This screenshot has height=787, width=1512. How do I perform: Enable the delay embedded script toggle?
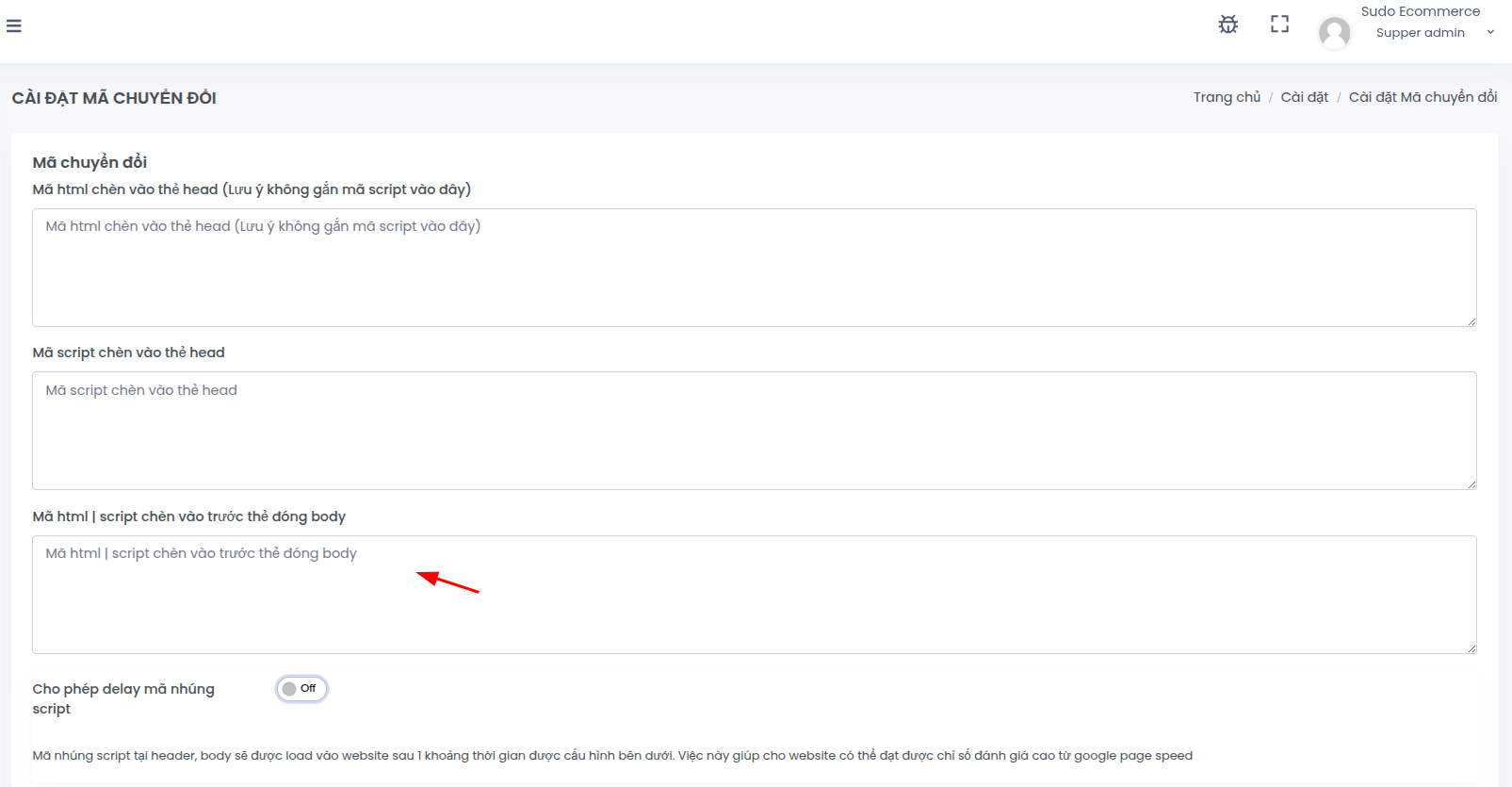pyautogui.click(x=301, y=689)
